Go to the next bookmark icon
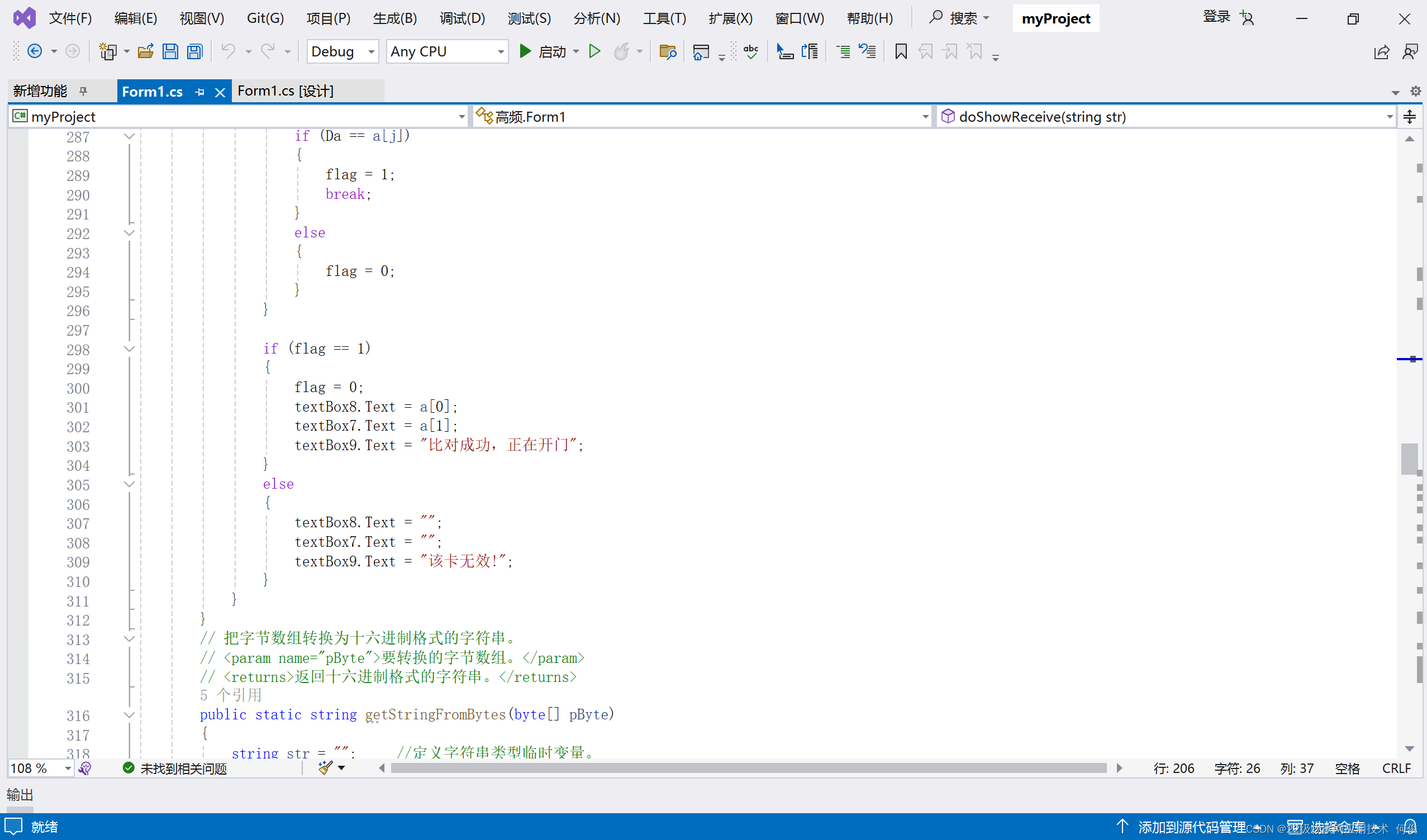 pyautogui.click(x=950, y=51)
